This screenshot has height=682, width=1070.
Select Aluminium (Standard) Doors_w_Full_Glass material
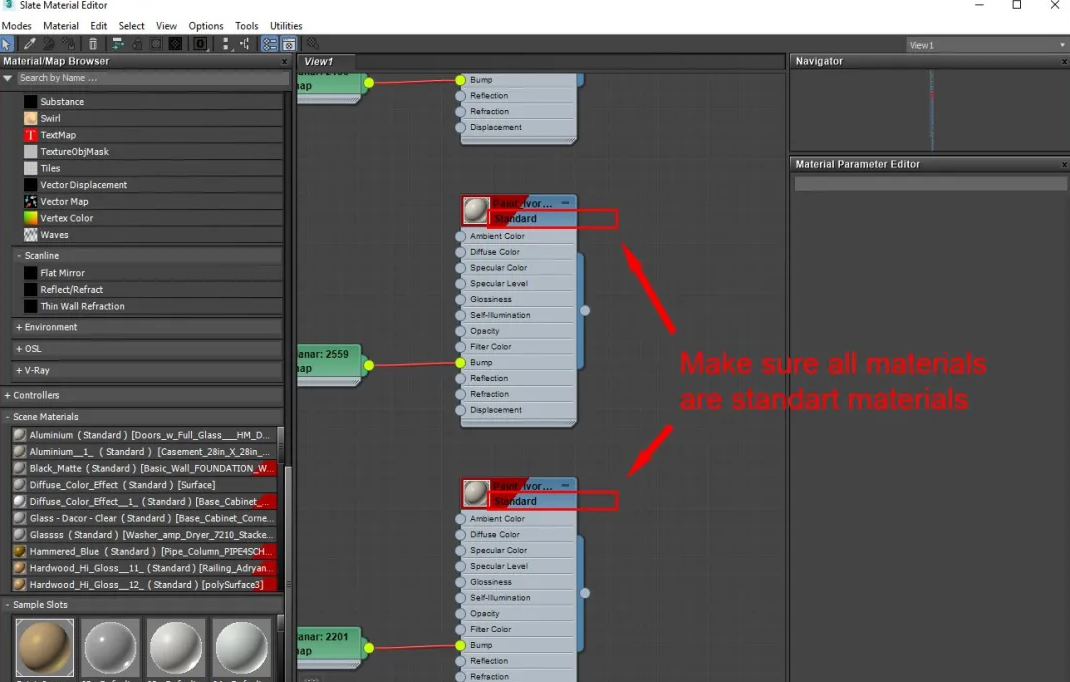[144, 435]
